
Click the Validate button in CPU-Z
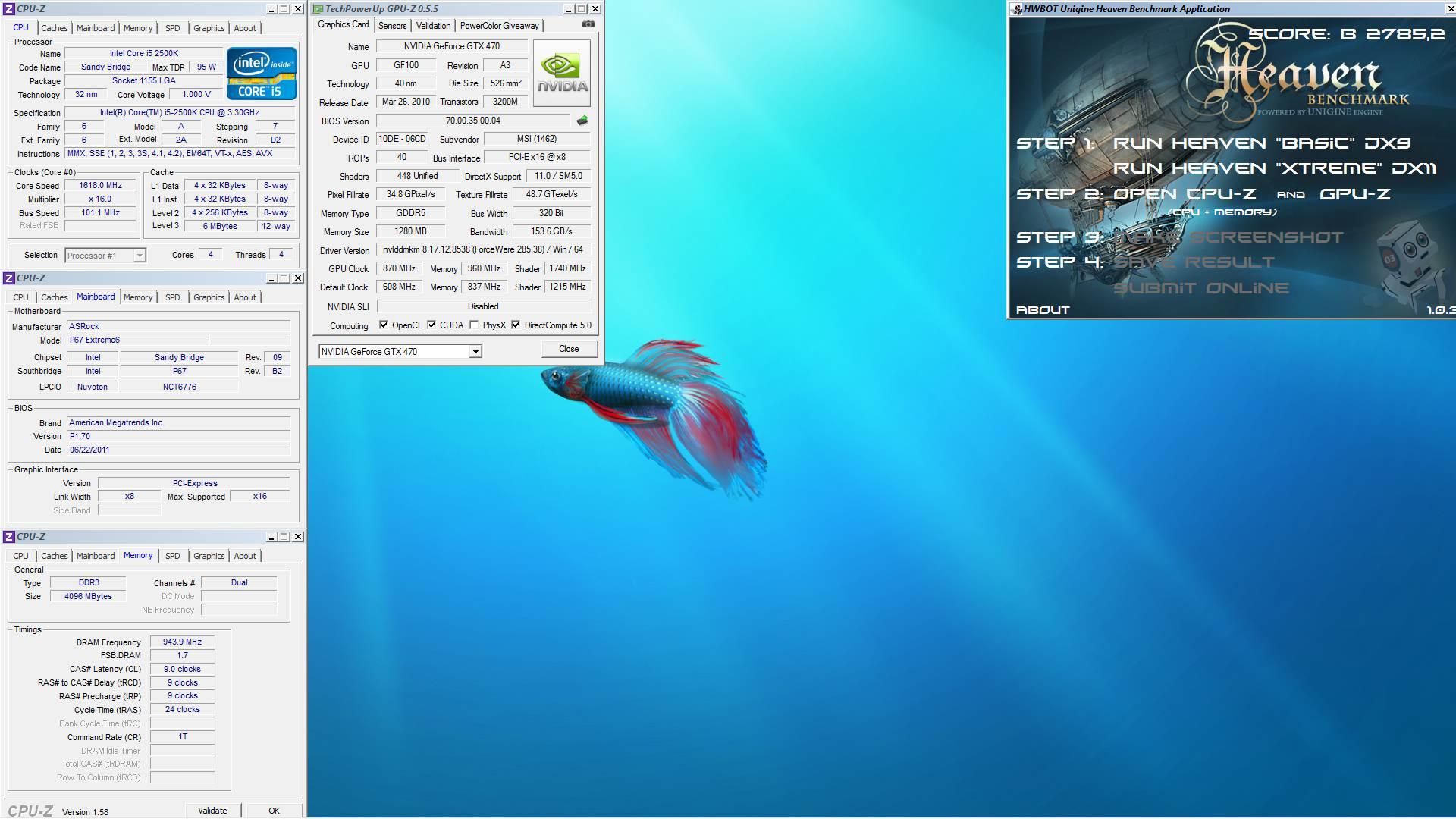pos(212,811)
